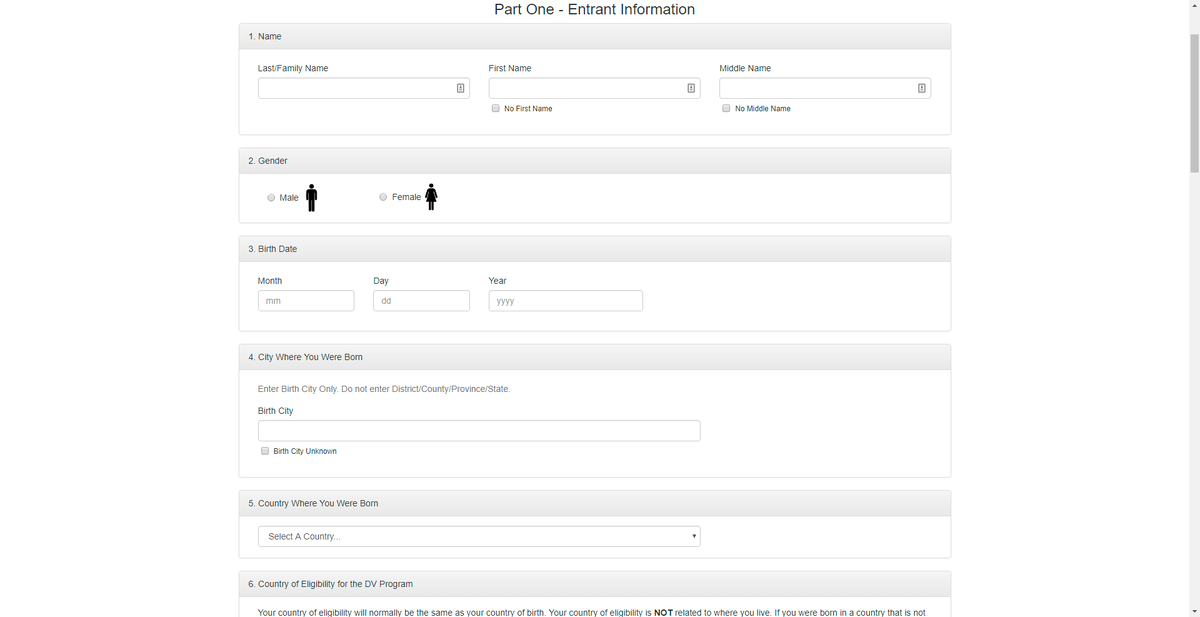Screen dimensions: 1200x617
Task: Click the '2. Gender' section header
Action: point(595,161)
